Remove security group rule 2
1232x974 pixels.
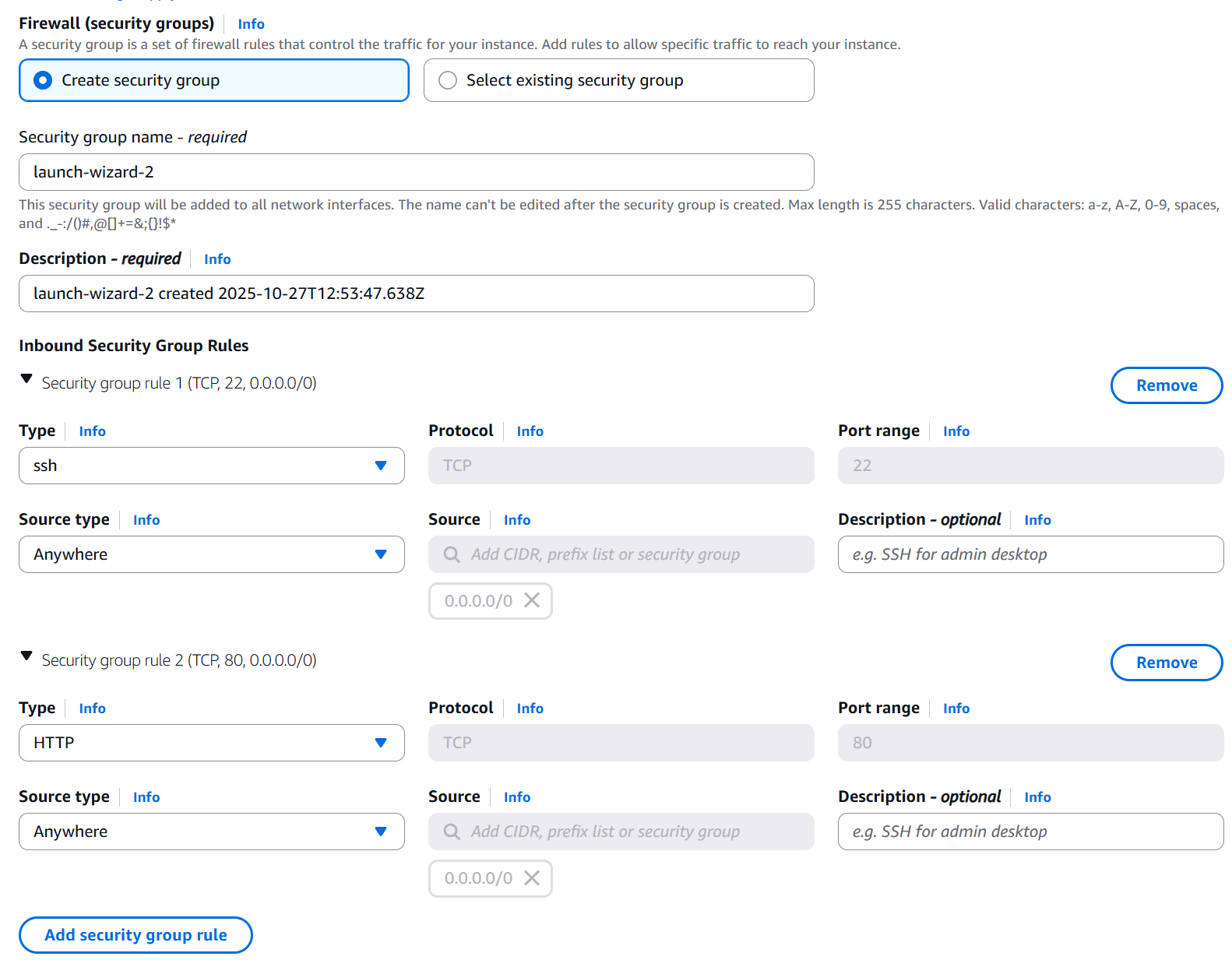(x=1166, y=663)
